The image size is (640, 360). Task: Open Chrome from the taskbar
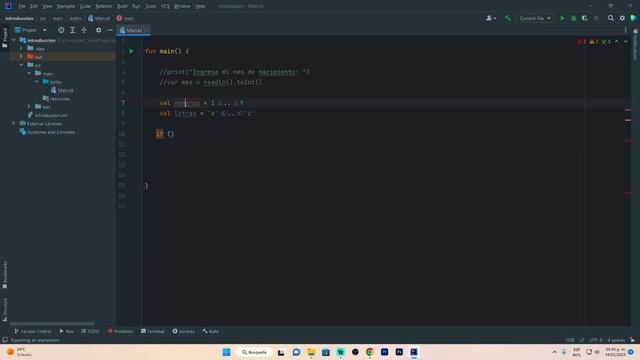(370, 352)
